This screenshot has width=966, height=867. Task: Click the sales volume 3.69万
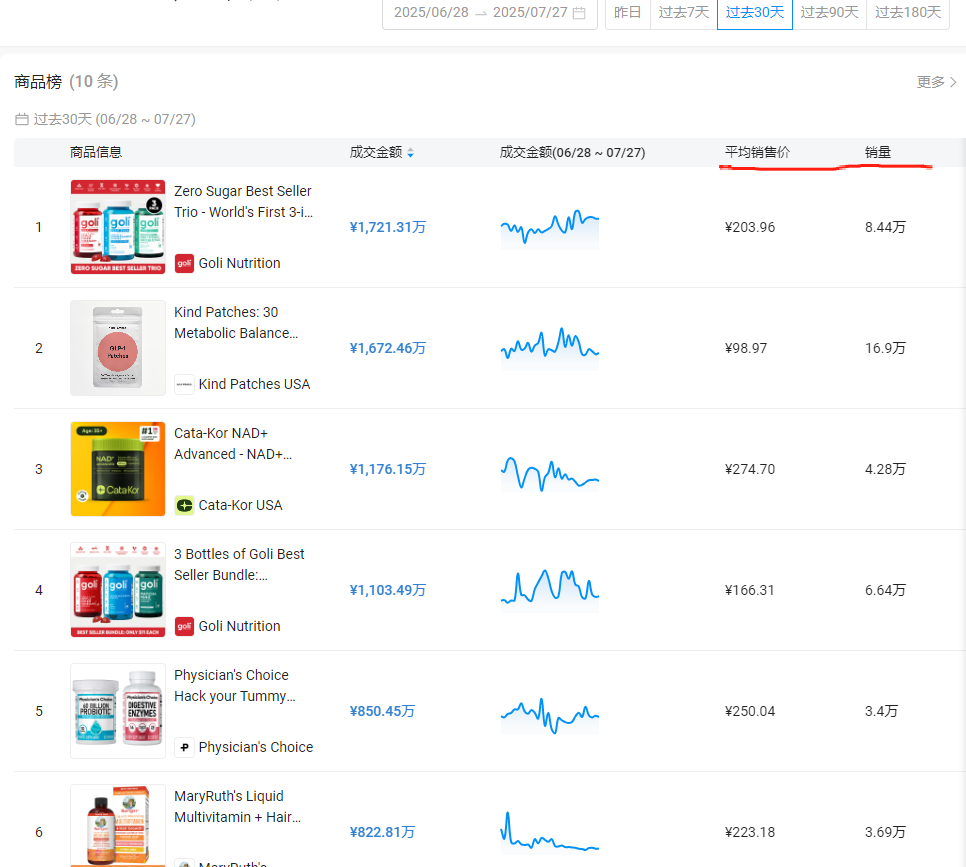[885, 832]
